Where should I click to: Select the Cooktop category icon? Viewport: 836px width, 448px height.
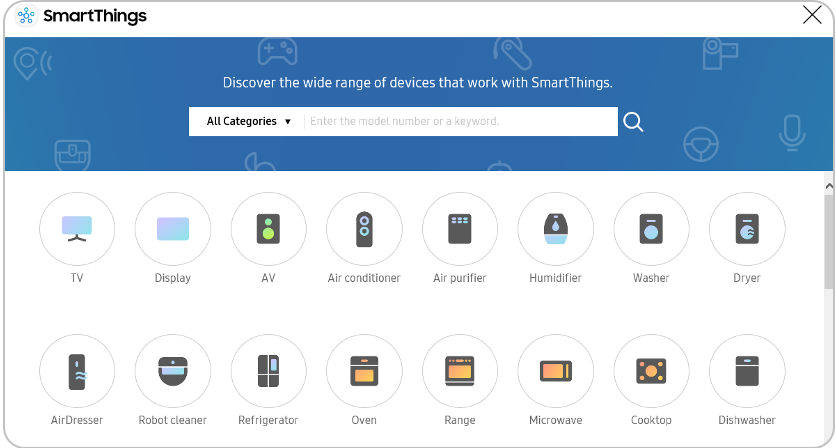(x=651, y=372)
